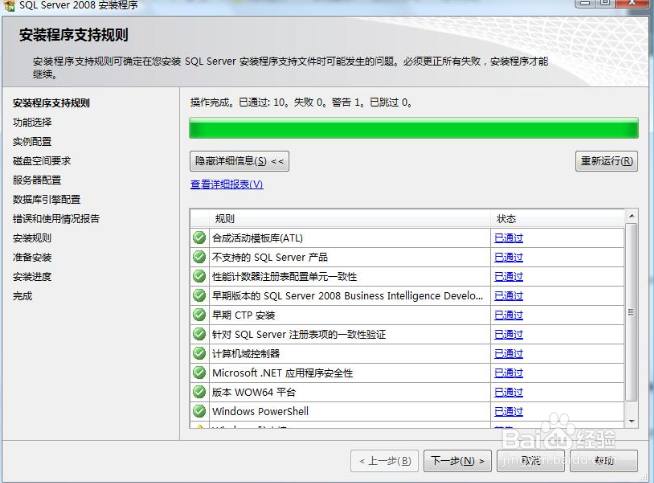Select the 早期版本的 SQL Server 2008 Business Intelligence rule text
Viewport: 654px width, 483px height.
point(347,296)
